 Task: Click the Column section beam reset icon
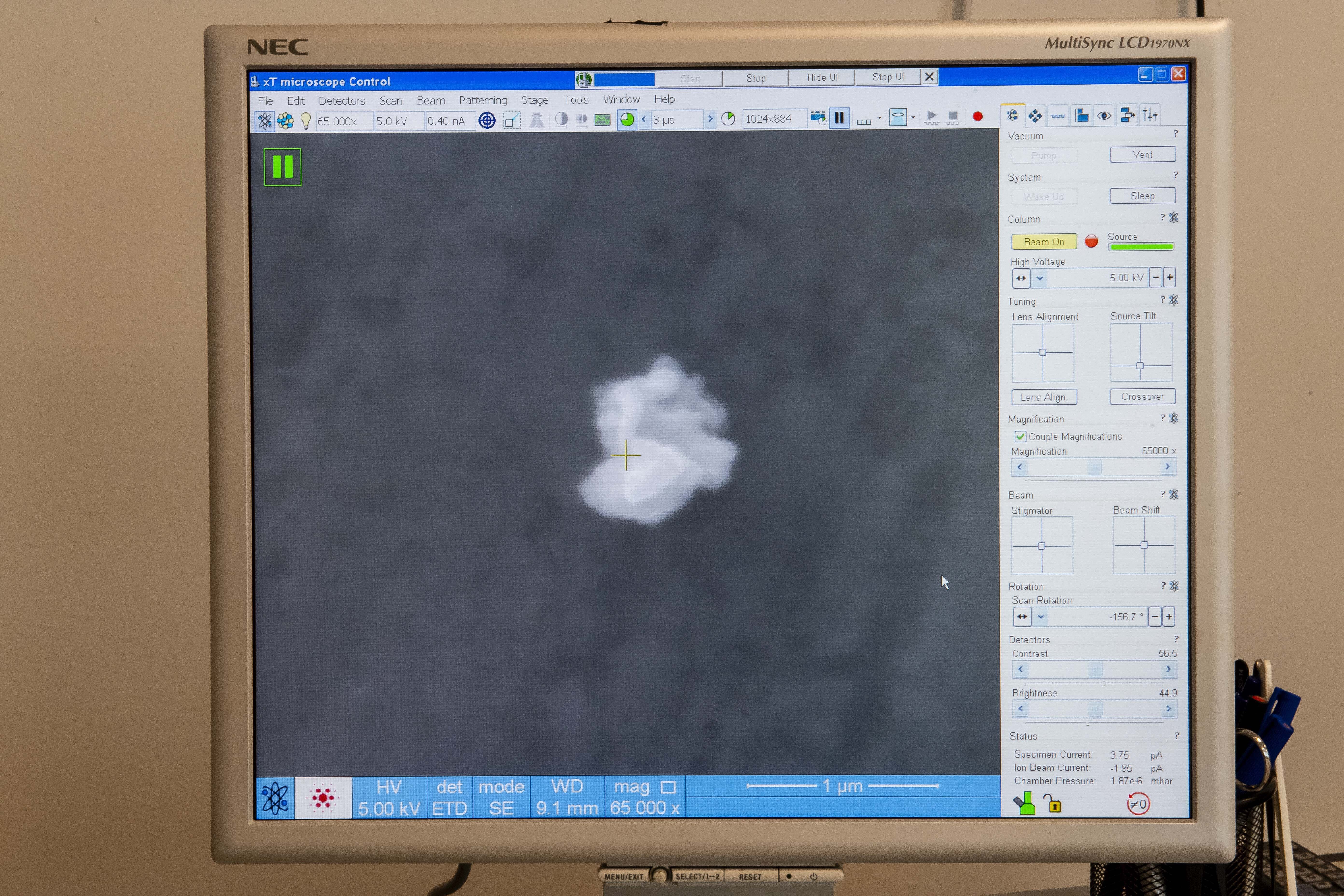pos(1174,217)
